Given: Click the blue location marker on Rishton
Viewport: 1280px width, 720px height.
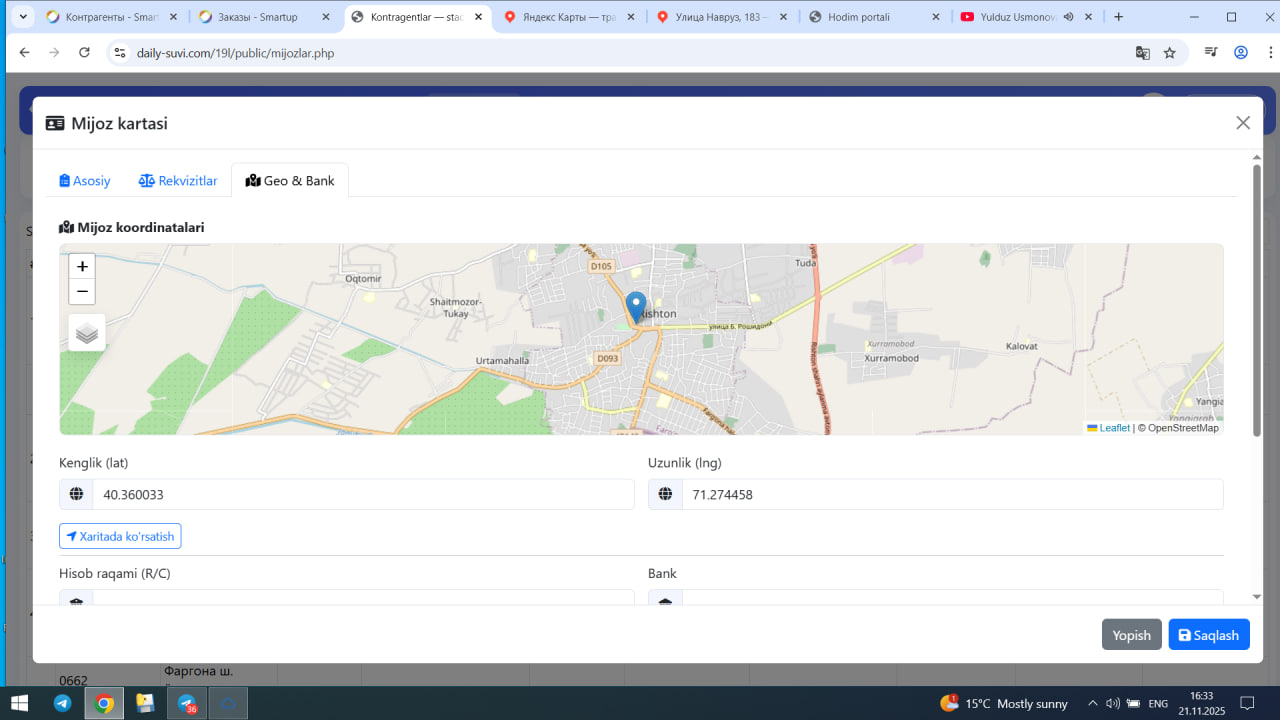Looking at the screenshot, I should point(636,307).
